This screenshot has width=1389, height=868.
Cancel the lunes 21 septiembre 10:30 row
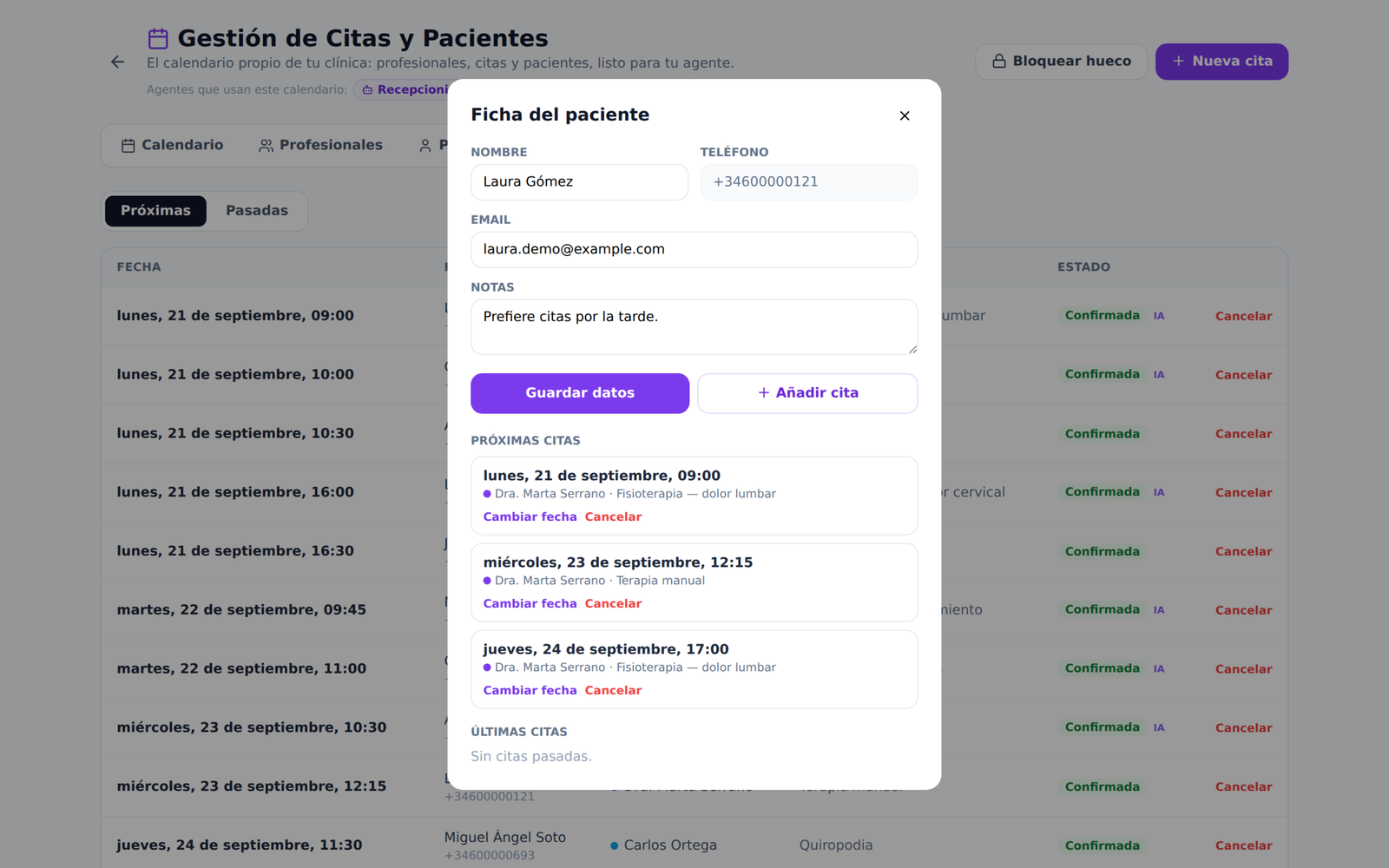(1243, 434)
